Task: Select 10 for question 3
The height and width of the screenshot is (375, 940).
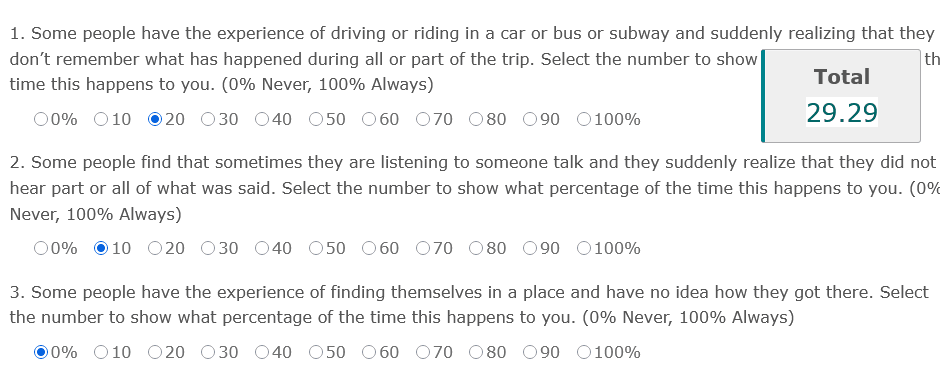Action: pos(101,352)
